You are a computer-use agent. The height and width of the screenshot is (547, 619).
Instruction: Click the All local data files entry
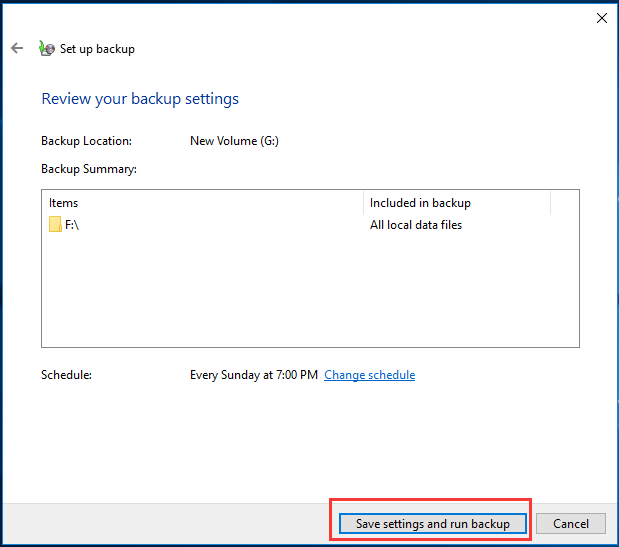(x=415, y=225)
